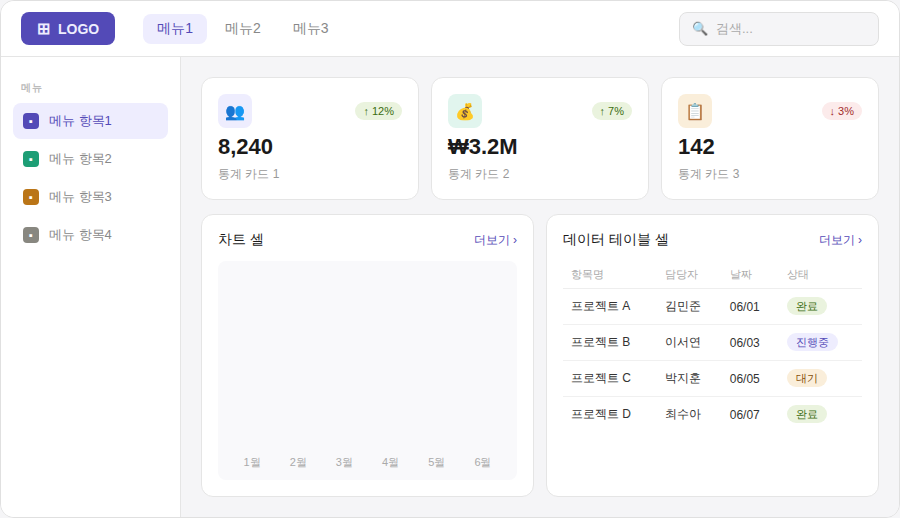Click assignee 최수아

(x=682, y=414)
